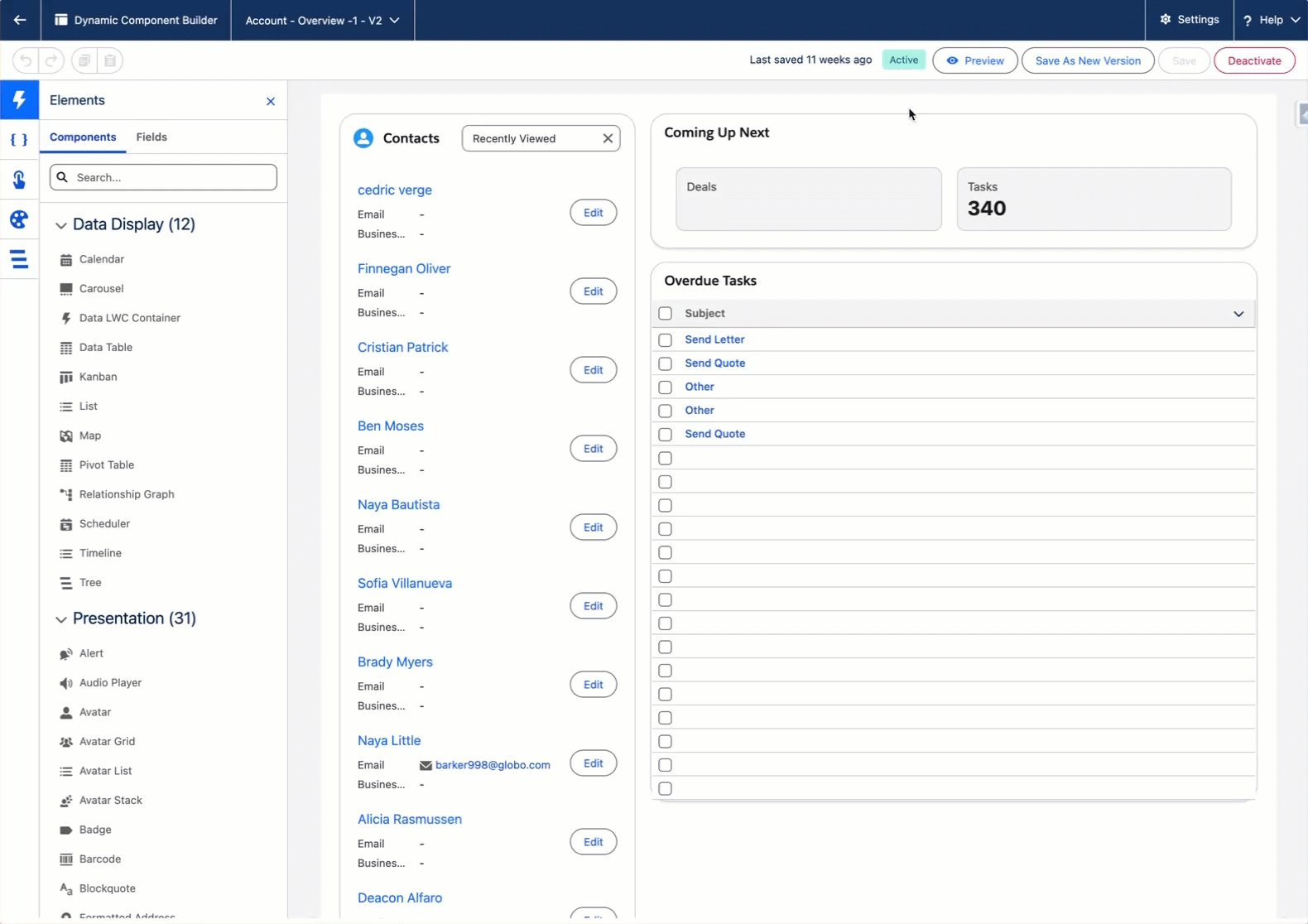Click the lightning bolt Elements sidebar icon
Image resolution: width=1308 pixels, height=924 pixels.
click(19, 100)
